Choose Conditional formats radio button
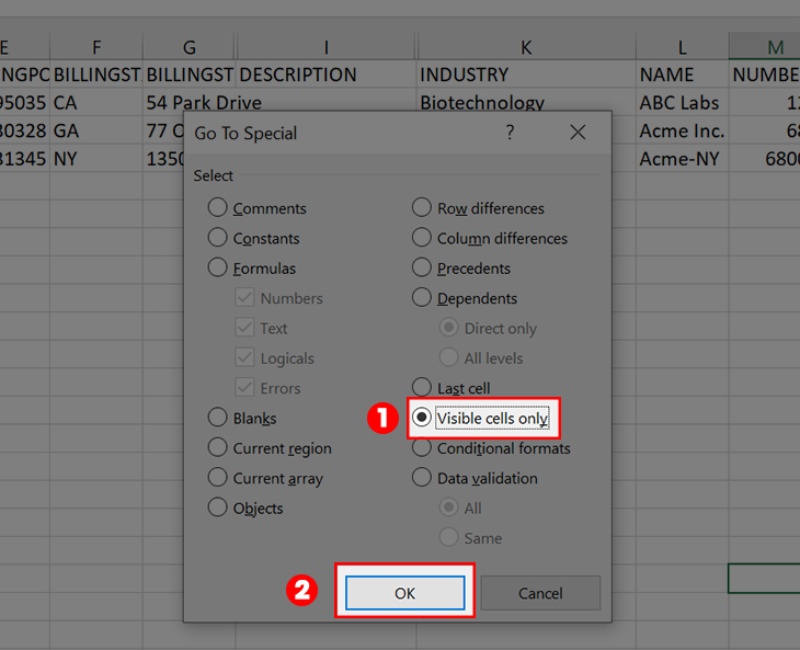 point(422,448)
